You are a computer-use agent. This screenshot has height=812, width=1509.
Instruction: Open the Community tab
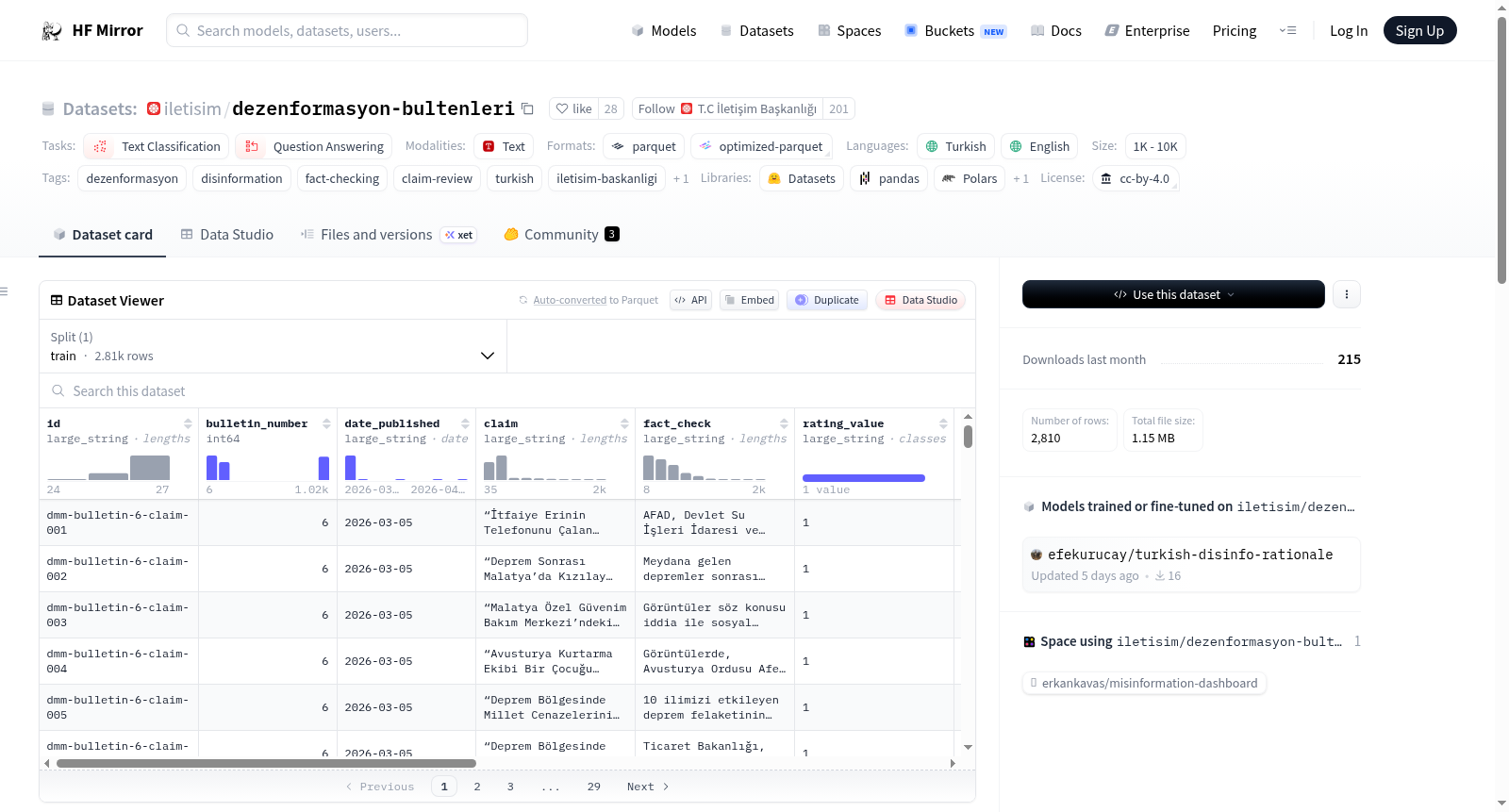tap(561, 235)
